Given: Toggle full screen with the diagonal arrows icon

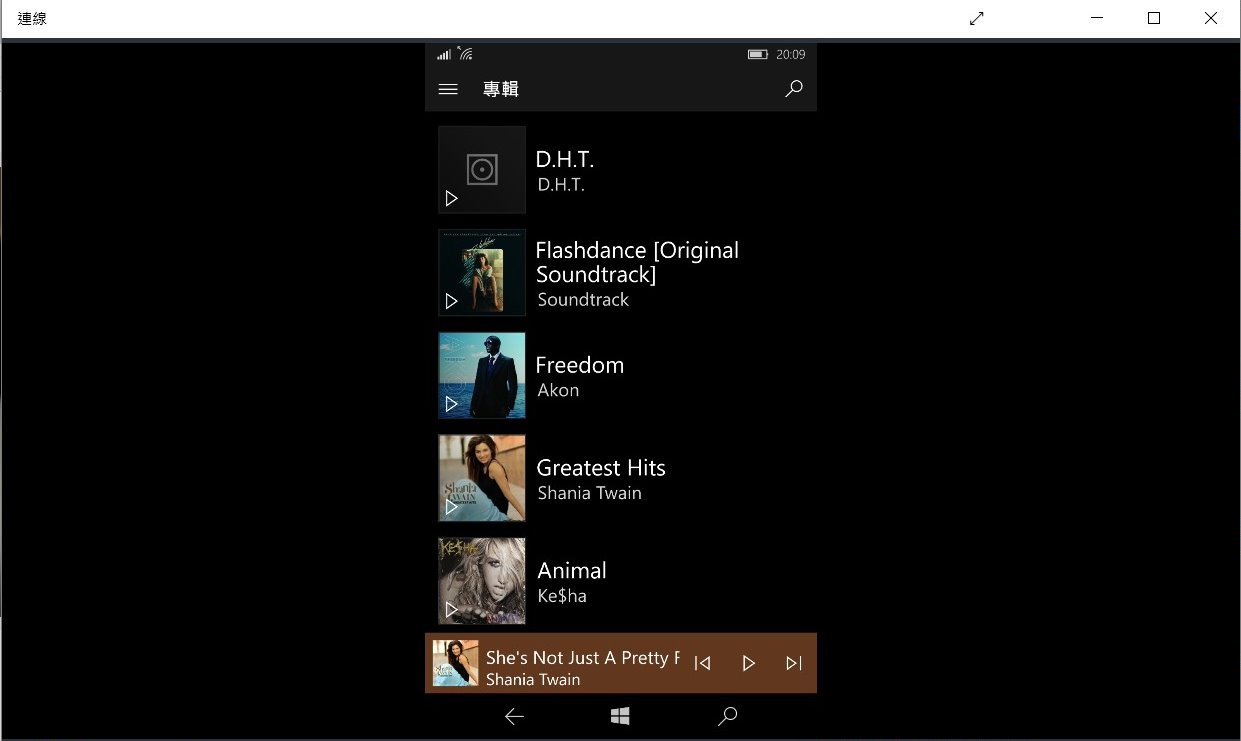Looking at the screenshot, I should click(x=977, y=18).
